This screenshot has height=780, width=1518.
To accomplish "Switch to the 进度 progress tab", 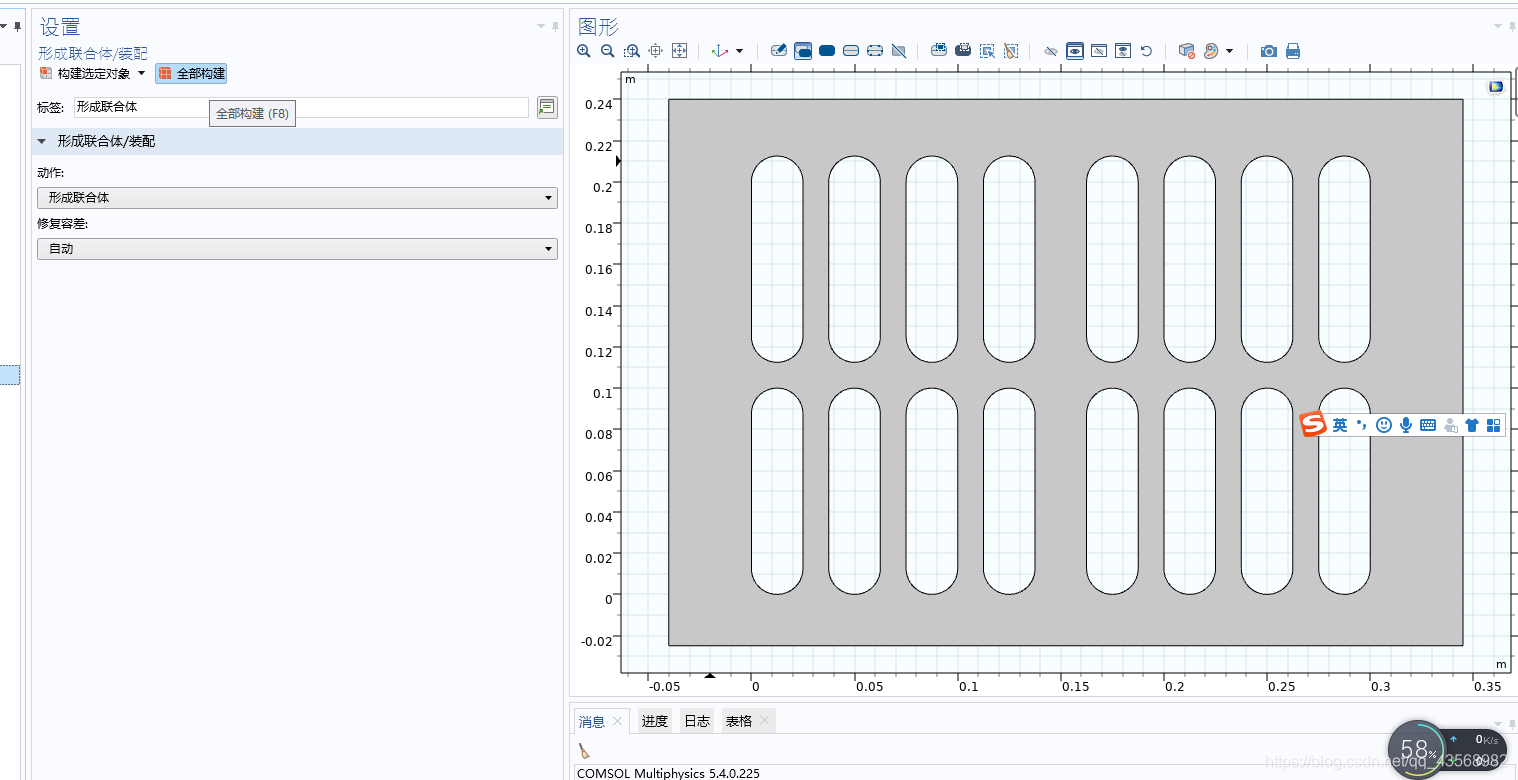I will 655,721.
